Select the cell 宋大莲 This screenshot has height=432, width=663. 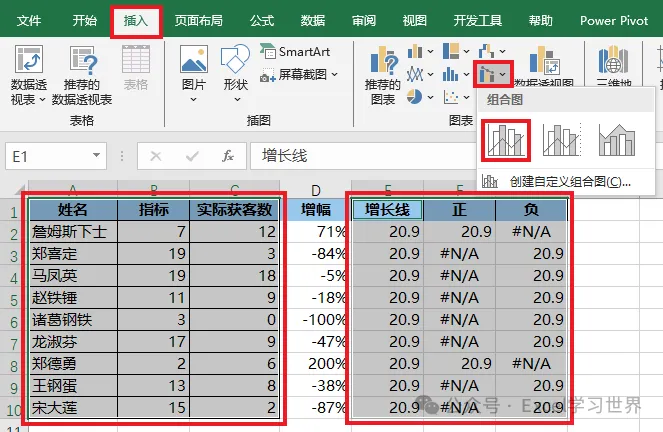73,407
